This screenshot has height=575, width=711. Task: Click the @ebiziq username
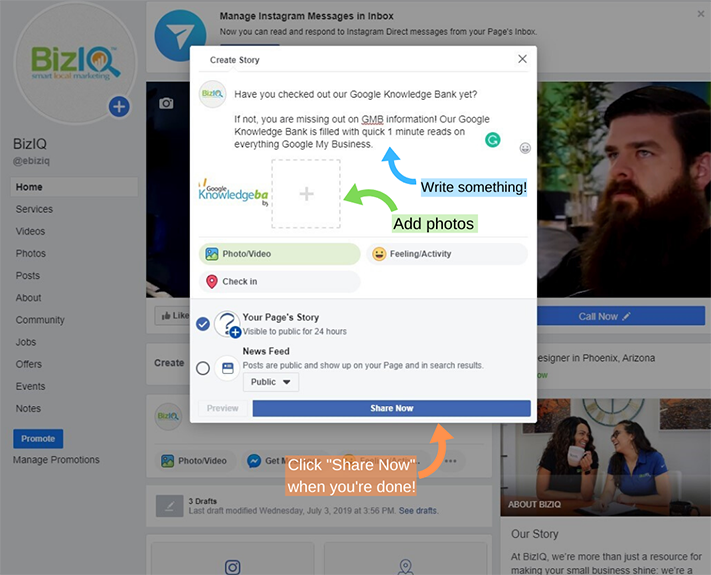point(31,161)
